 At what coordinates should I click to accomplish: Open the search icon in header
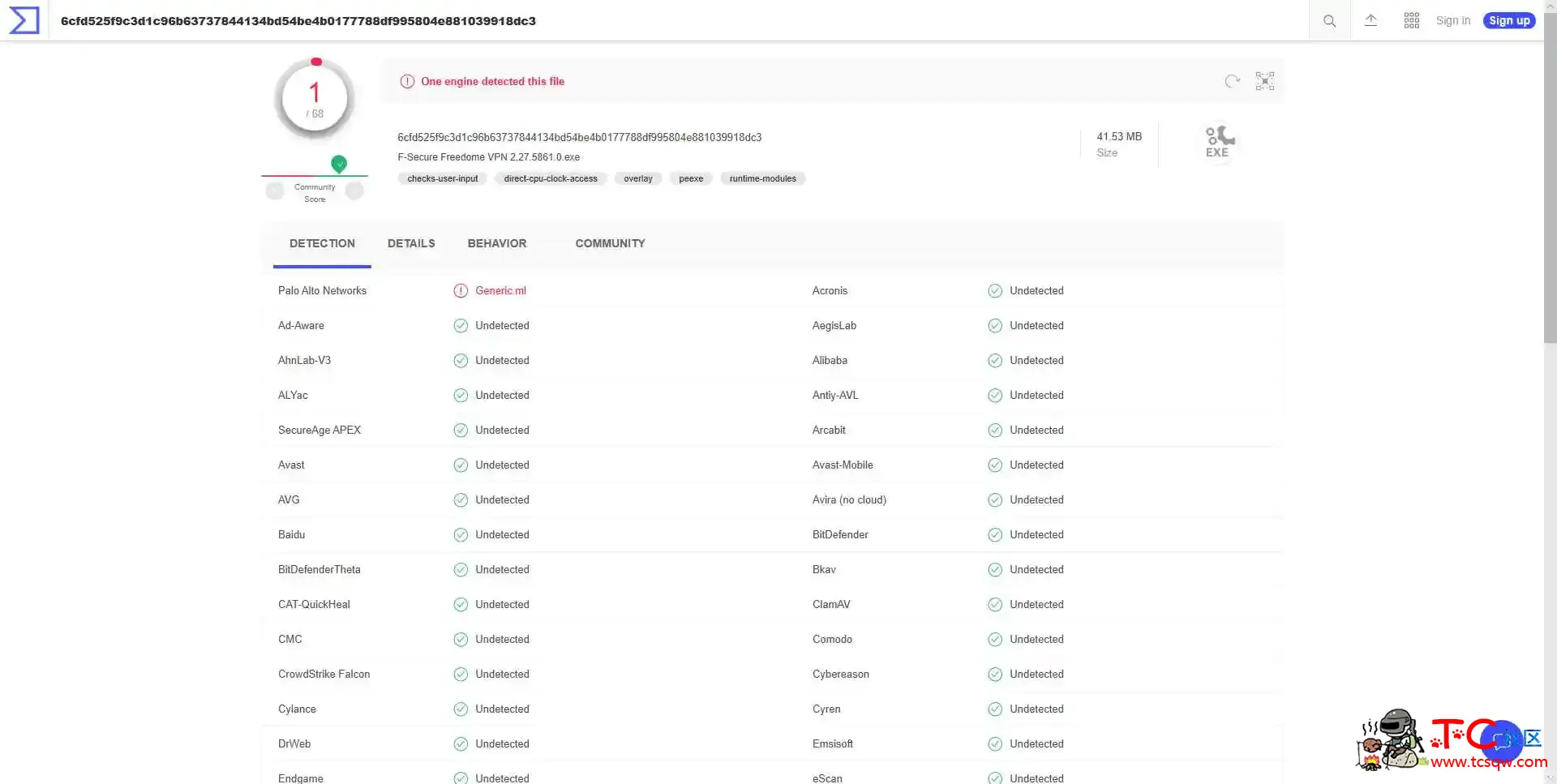tap(1330, 20)
